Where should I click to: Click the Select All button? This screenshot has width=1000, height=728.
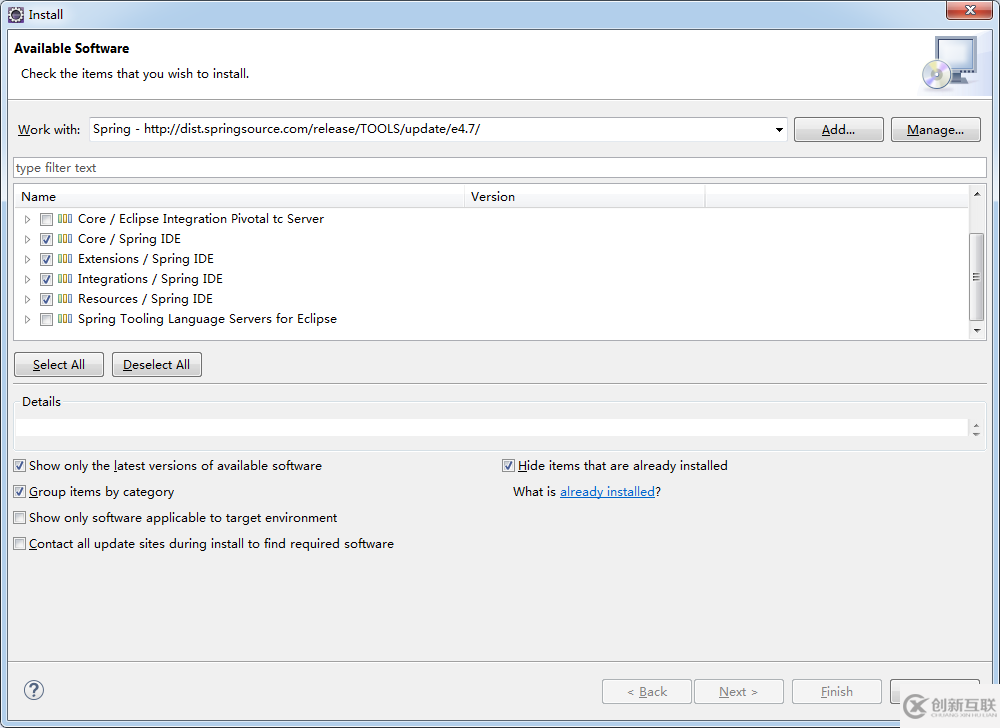pyautogui.click(x=59, y=365)
